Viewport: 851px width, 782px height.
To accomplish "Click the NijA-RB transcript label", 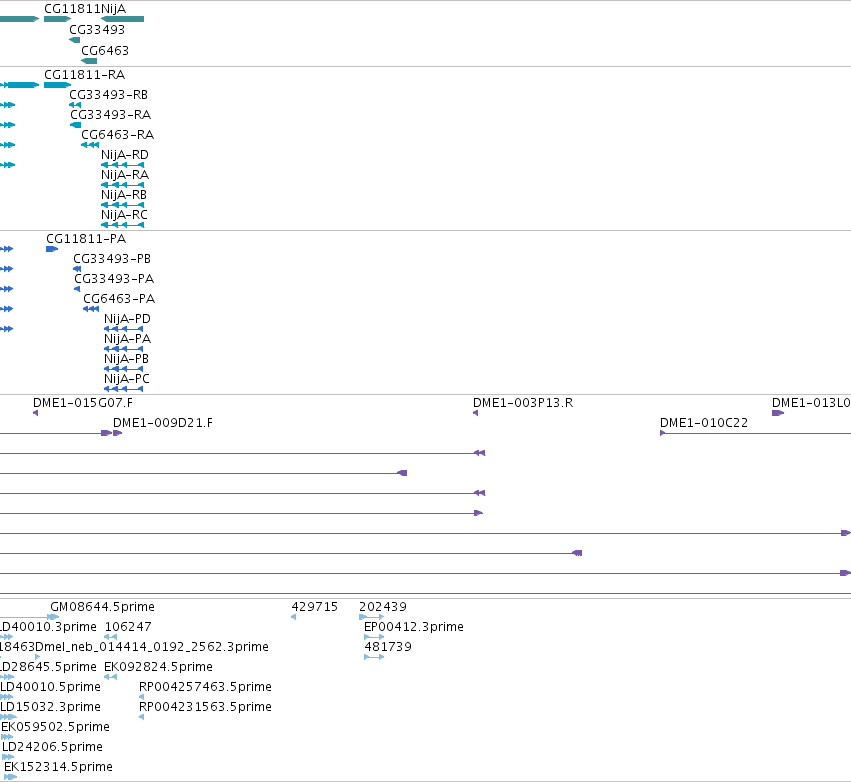I will point(124,195).
